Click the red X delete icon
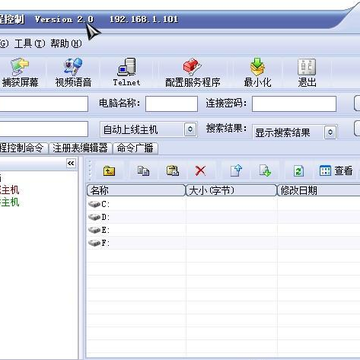 pyautogui.click(x=200, y=171)
